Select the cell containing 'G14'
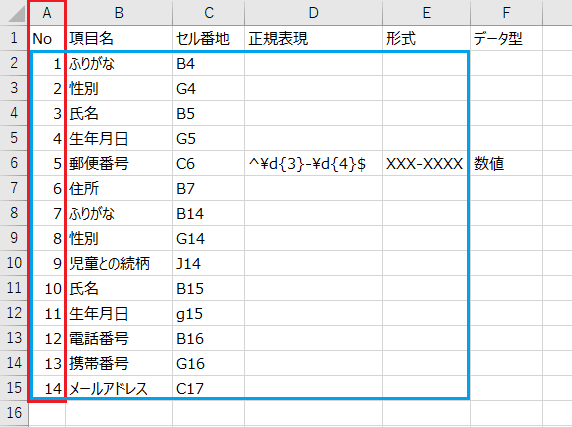 click(x=208, y=238)
